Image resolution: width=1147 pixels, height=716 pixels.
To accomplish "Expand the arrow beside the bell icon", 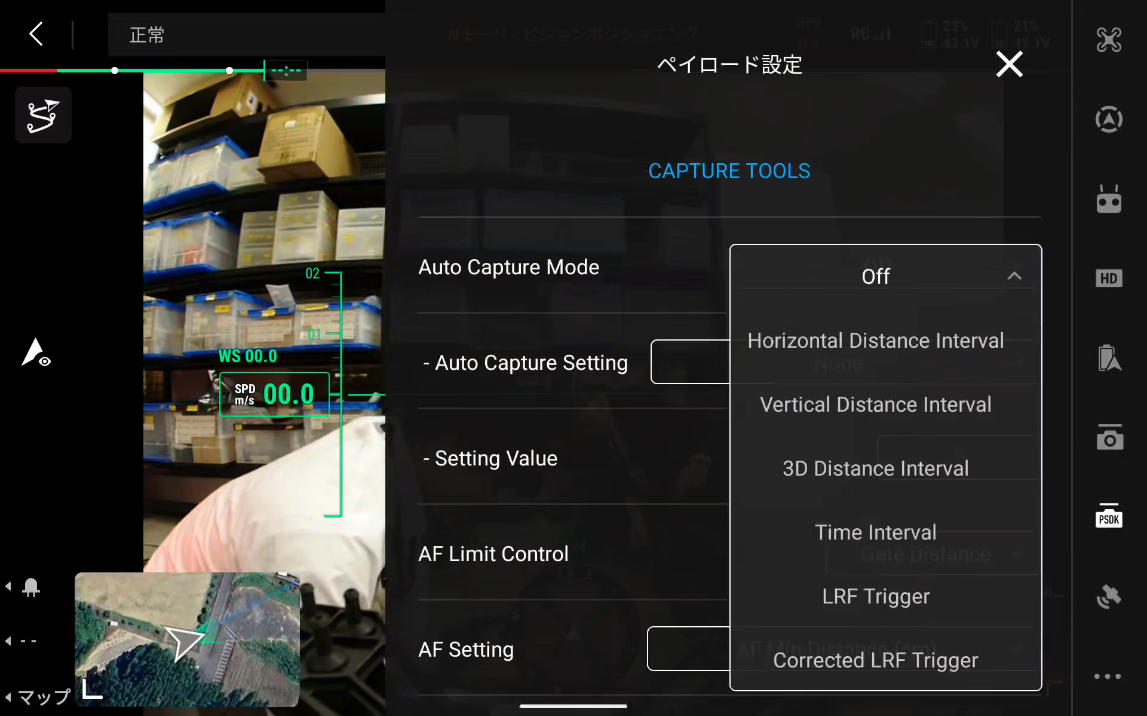I will (x=8, y=587).
